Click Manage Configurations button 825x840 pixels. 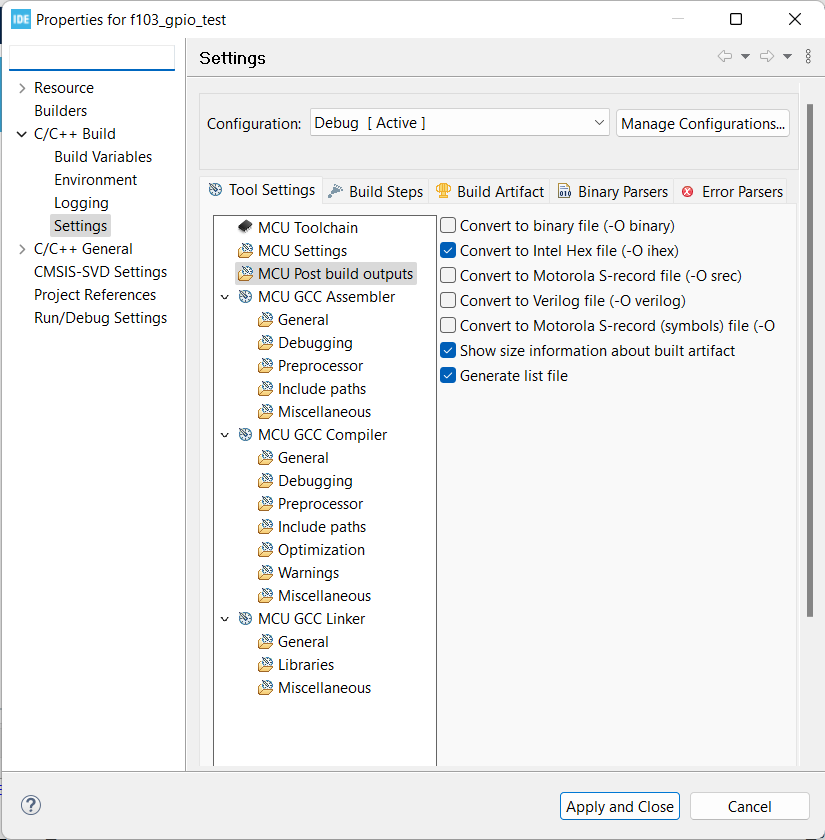point(703,123)
